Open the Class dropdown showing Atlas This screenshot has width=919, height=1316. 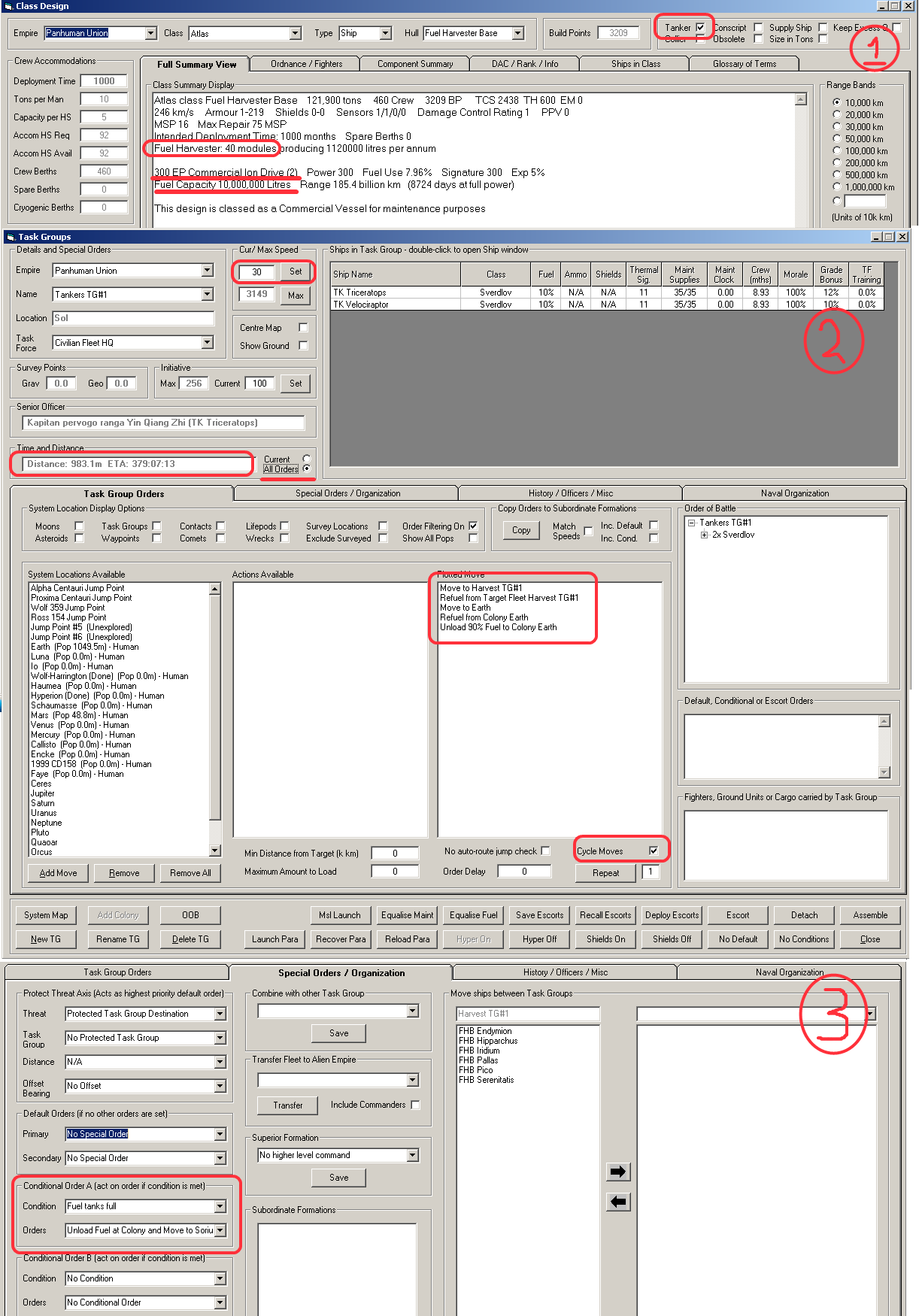(x=296, y=33)
